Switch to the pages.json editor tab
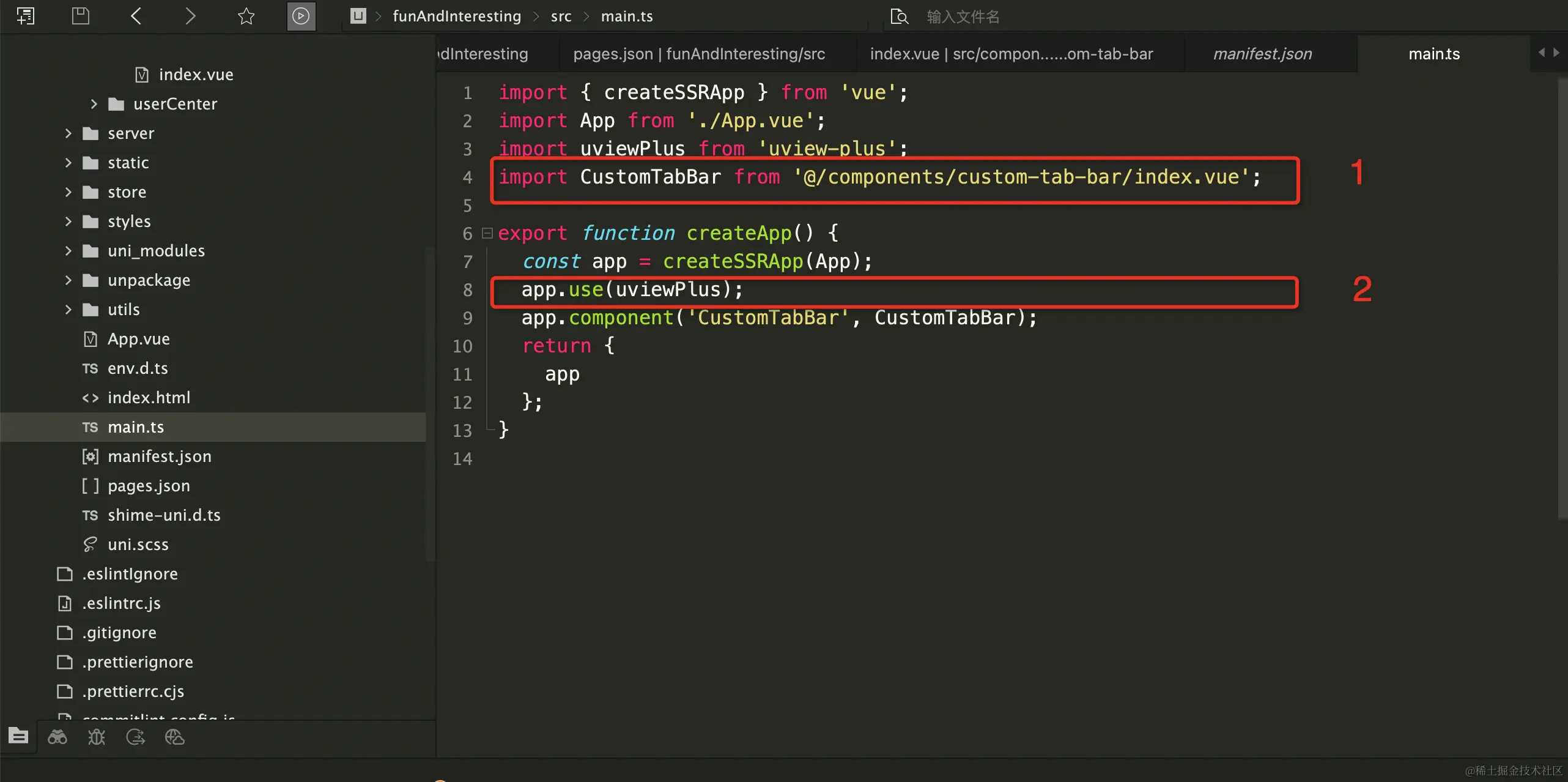1568x782 pixels. tap(698, 54)
